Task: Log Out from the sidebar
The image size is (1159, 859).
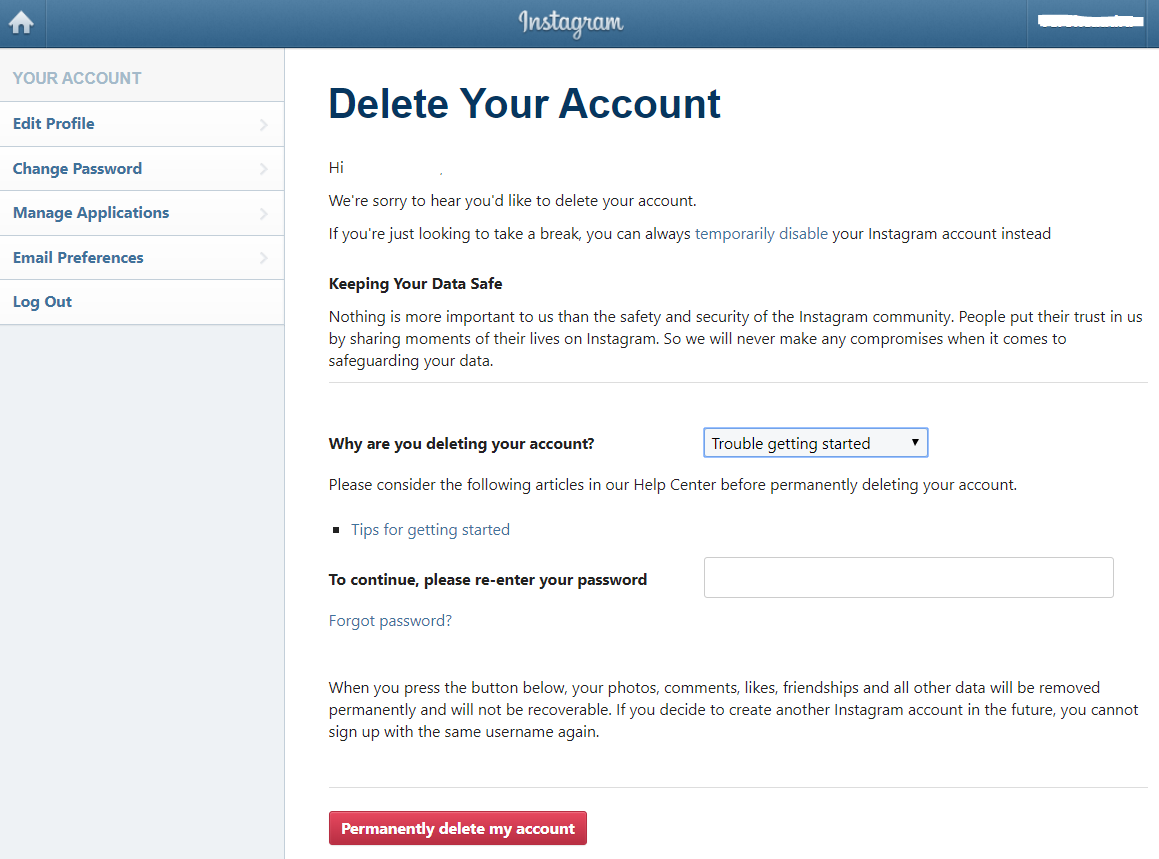Action: coord(42,302)
